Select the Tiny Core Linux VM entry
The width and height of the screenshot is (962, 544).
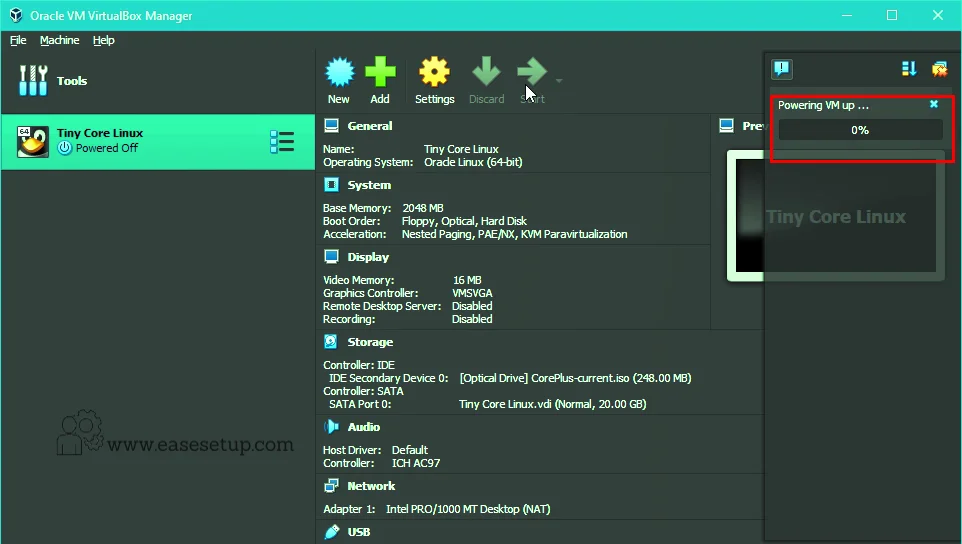tap(158, 141)
